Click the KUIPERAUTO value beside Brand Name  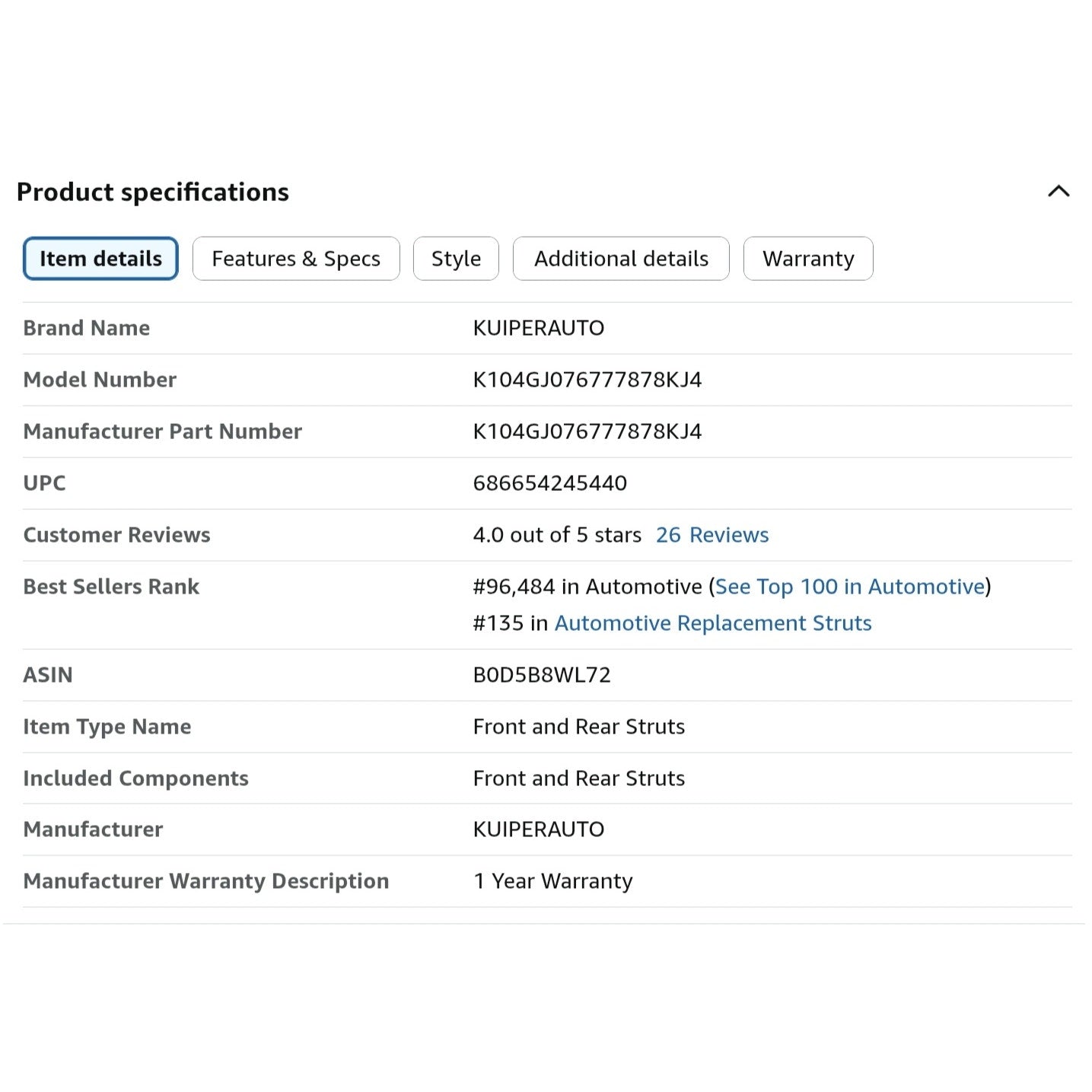coord(538,328)
